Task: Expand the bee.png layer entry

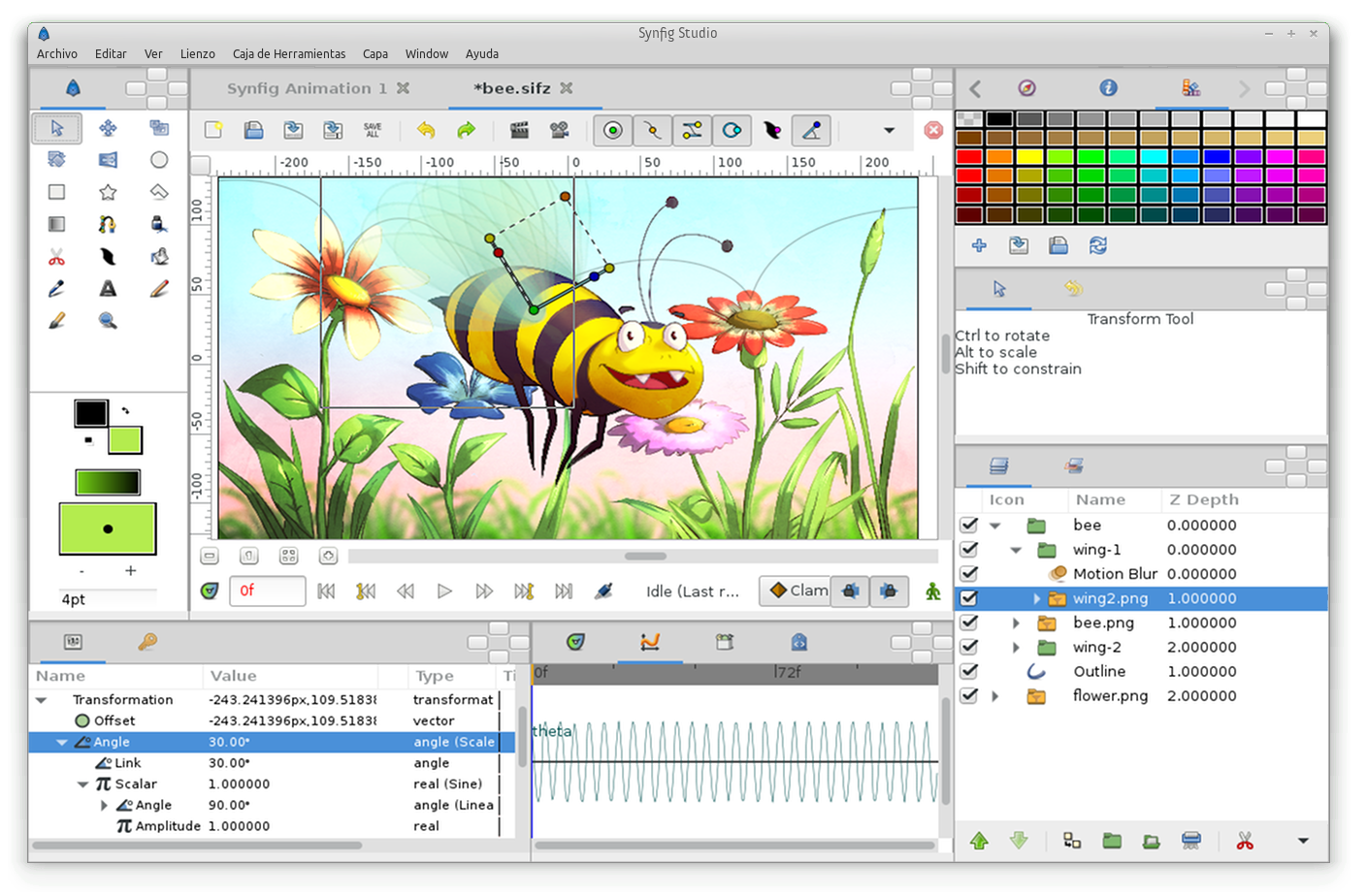Action: pyautogui.click(x=1016, y=623)
